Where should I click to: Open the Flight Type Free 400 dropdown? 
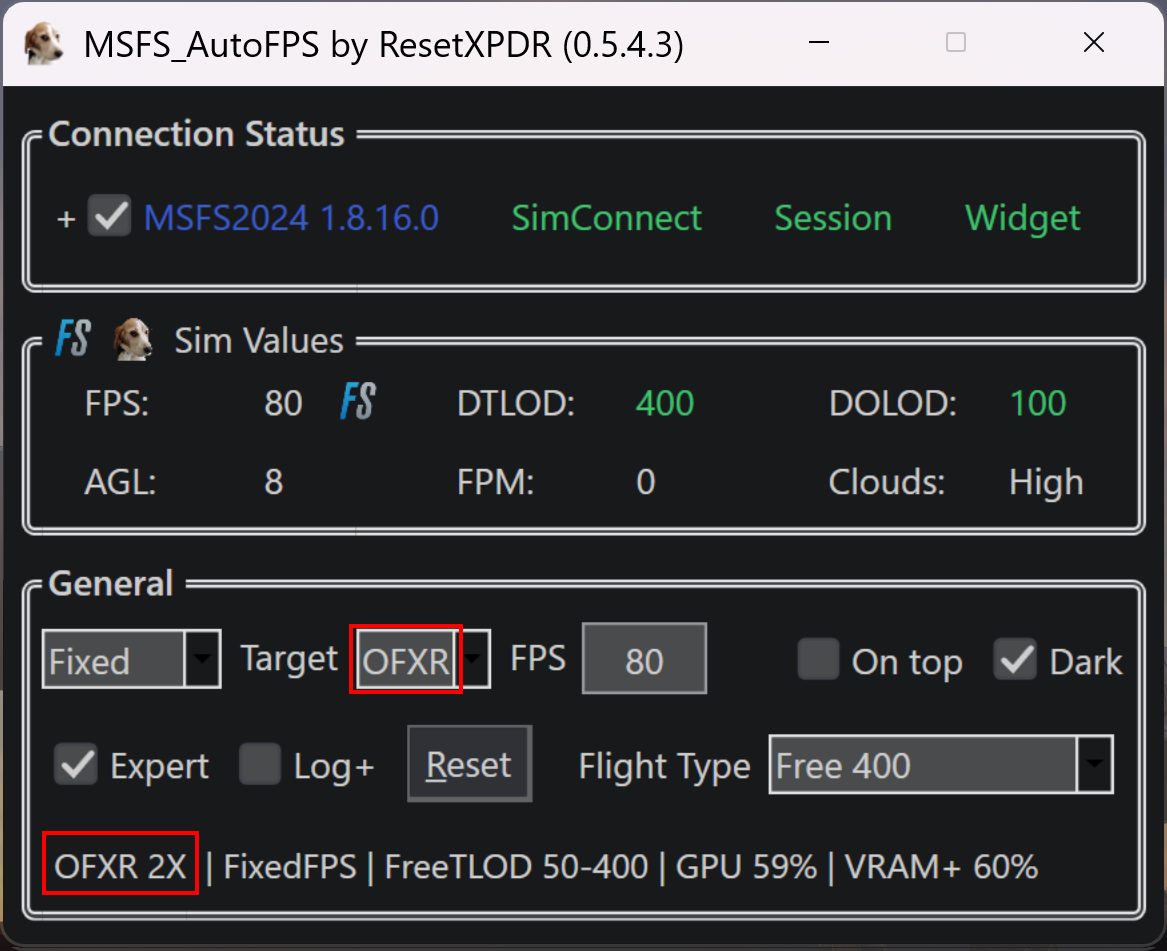click(941, 764)
